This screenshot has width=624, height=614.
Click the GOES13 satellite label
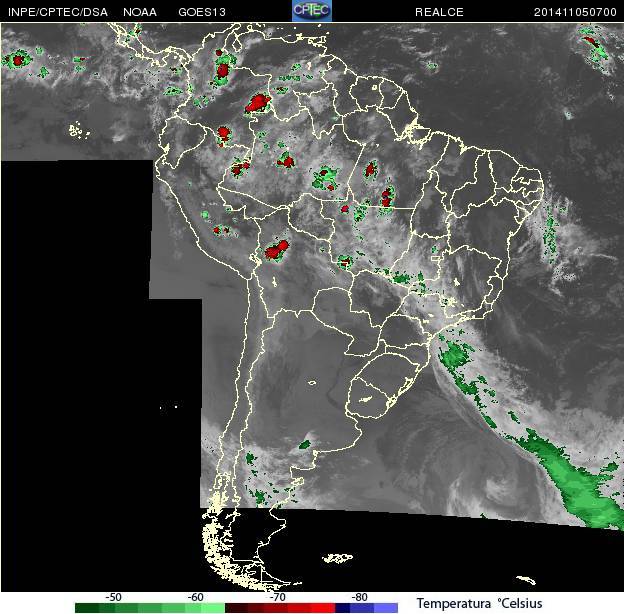(202, 12)
